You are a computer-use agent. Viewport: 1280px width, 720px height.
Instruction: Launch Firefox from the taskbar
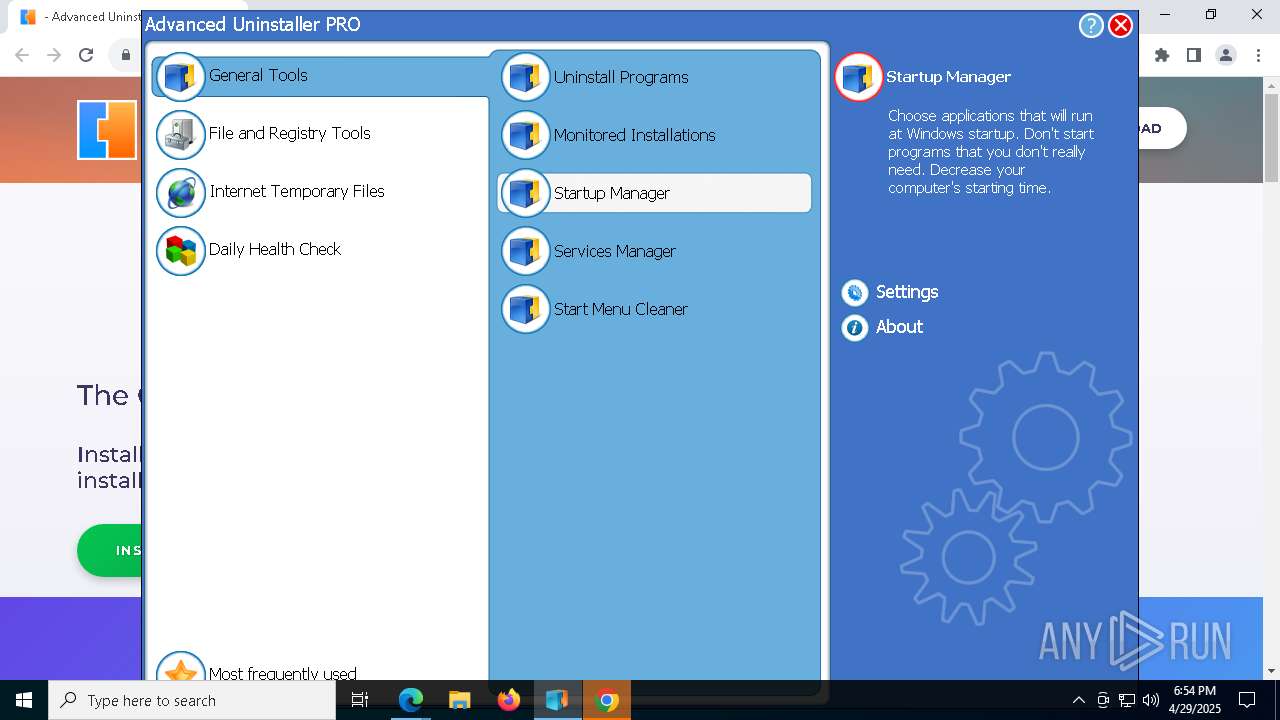tap(508, 700)
